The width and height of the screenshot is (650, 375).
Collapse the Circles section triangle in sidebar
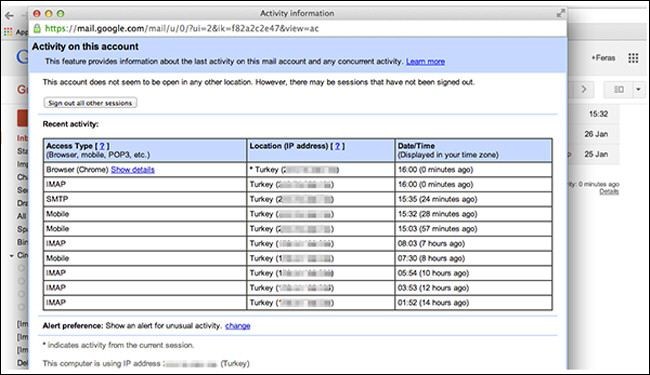[12, 256]
